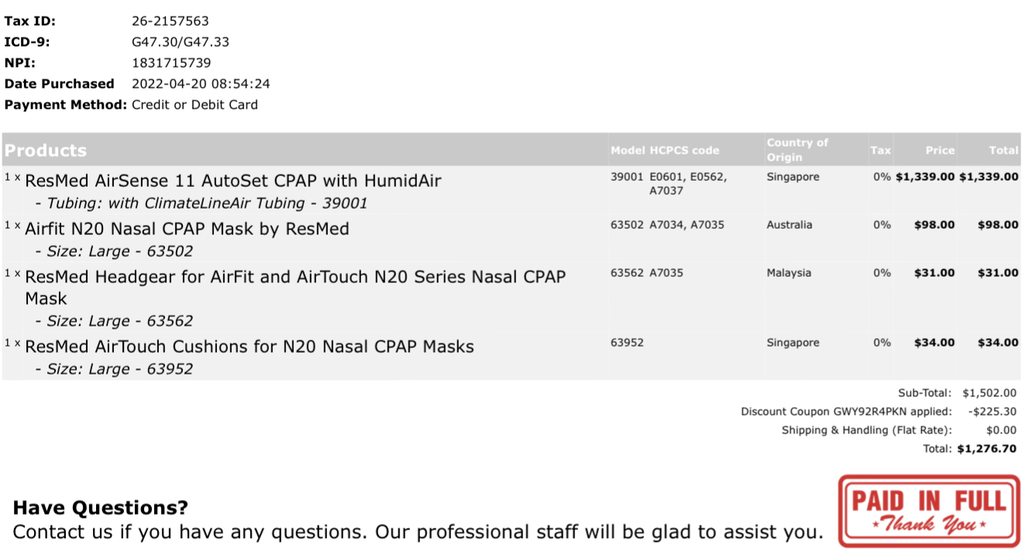Viewport: 1023px width, 552px height.
Task: Click the NPI number 1831715739
Action: point(172,63)
